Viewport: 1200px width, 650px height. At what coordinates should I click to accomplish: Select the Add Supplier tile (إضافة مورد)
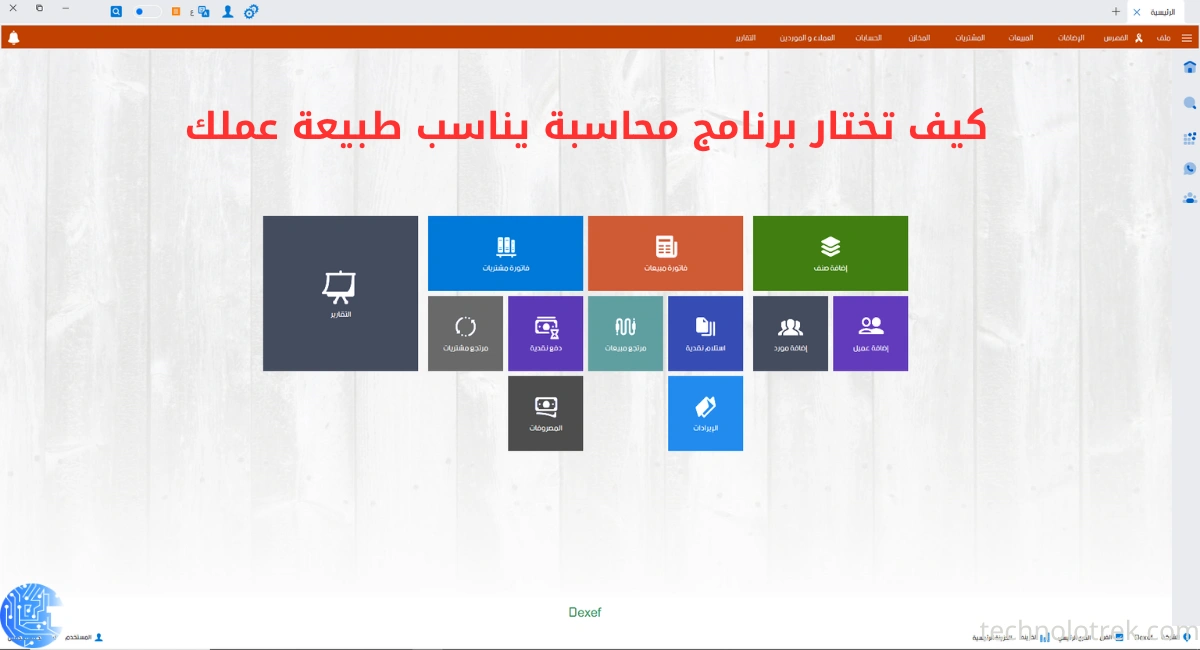click(x=790, y=333)
